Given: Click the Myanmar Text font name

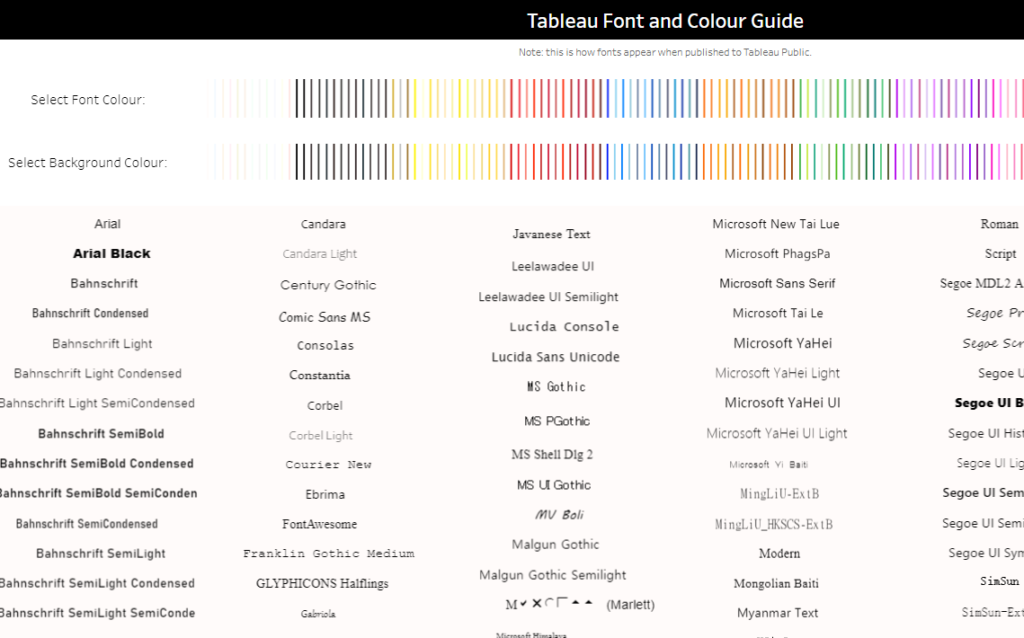Looking at the screenshot, I should click(777, 613).
